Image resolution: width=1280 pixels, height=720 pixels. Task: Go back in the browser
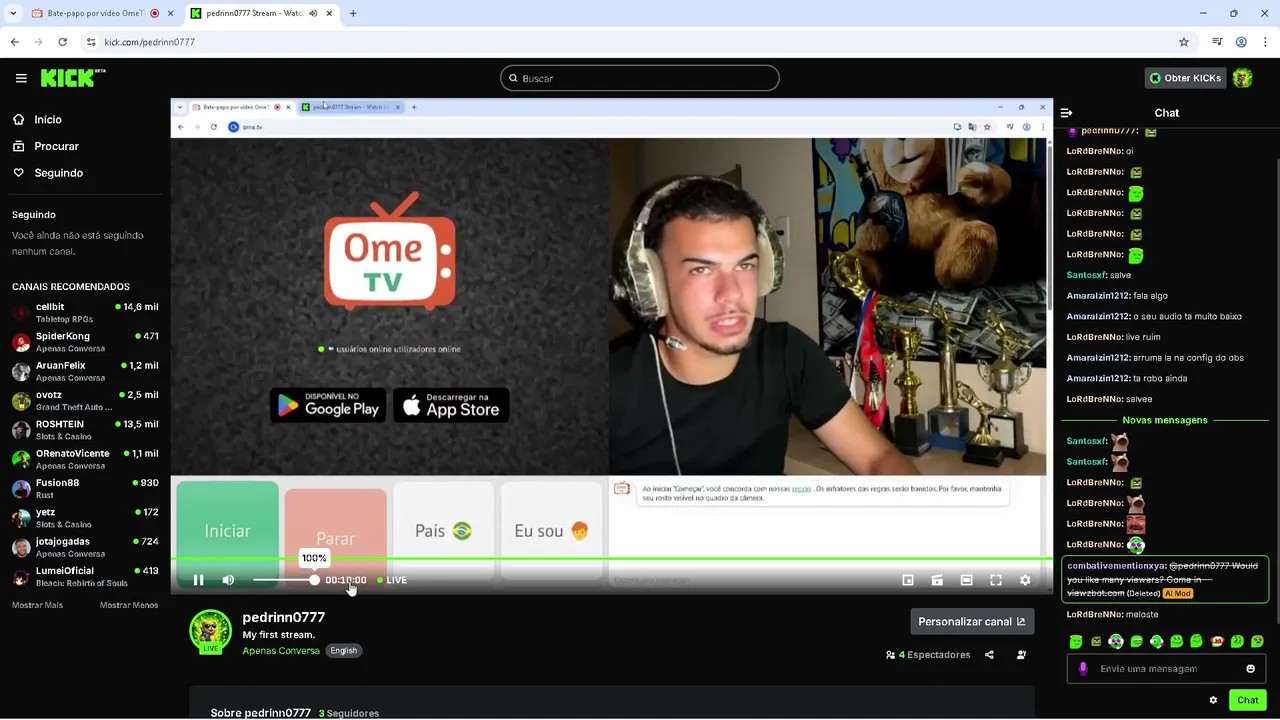tap(14, 42)
